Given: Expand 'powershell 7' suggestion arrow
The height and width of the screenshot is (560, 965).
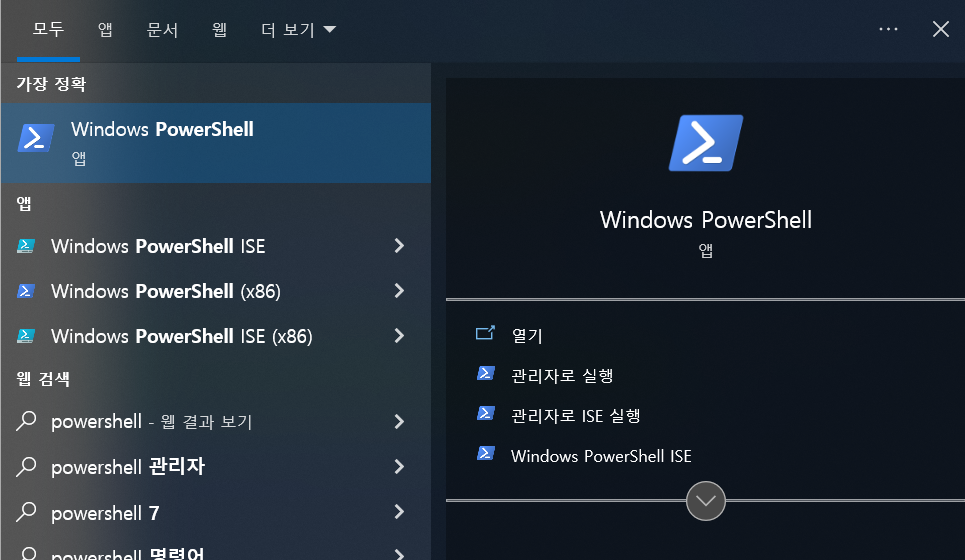Looking at the screenshot, I should click(x=399, y=512).
